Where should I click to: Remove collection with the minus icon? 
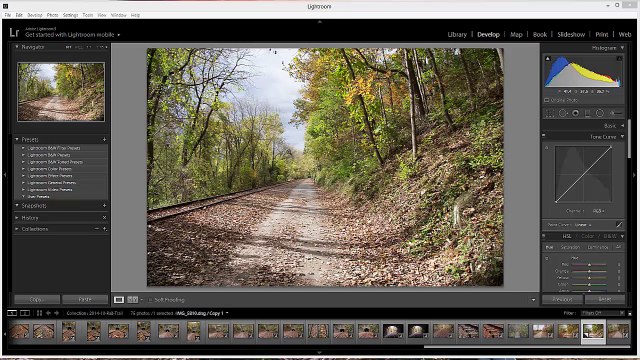click(97, 229)
